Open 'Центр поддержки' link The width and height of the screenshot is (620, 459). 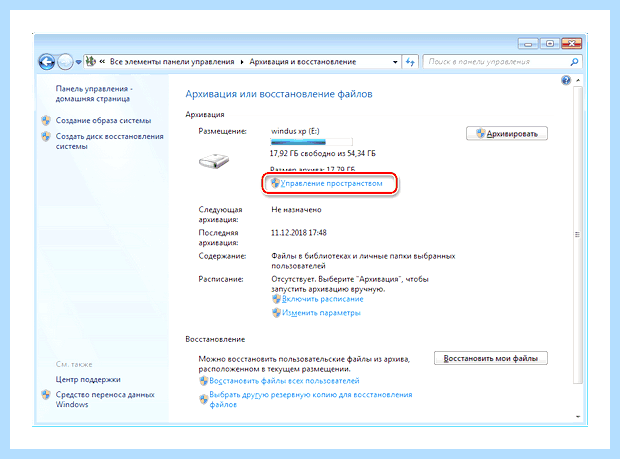coord(88,380)
